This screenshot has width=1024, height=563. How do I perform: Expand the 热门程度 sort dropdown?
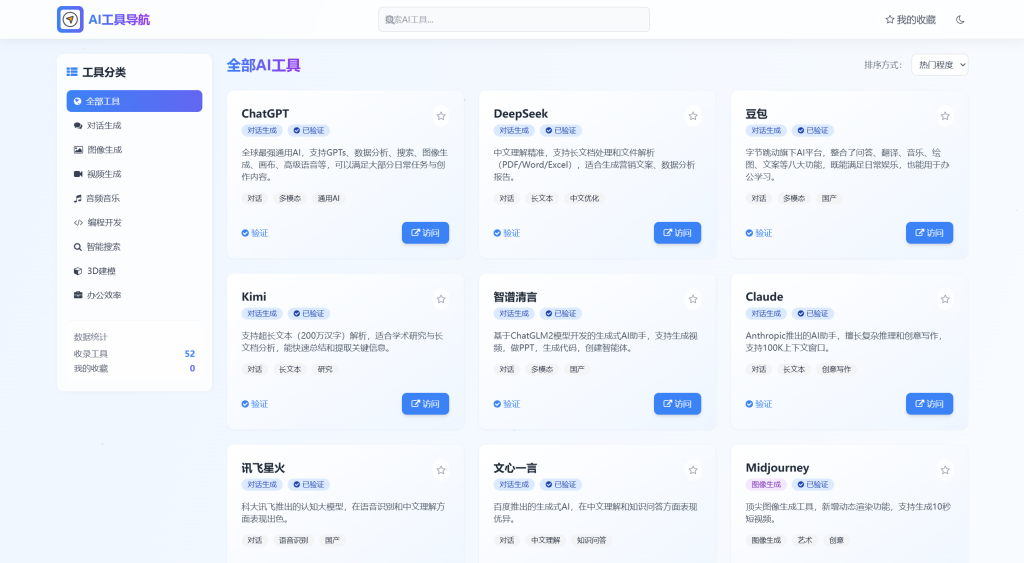tap(939, 65)
